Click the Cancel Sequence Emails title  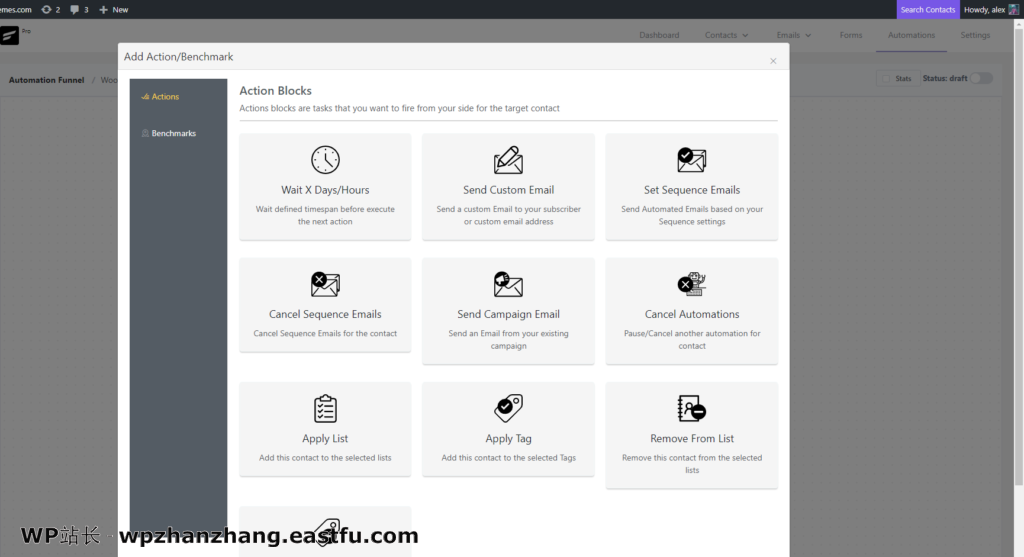click(x=325, y=314)
